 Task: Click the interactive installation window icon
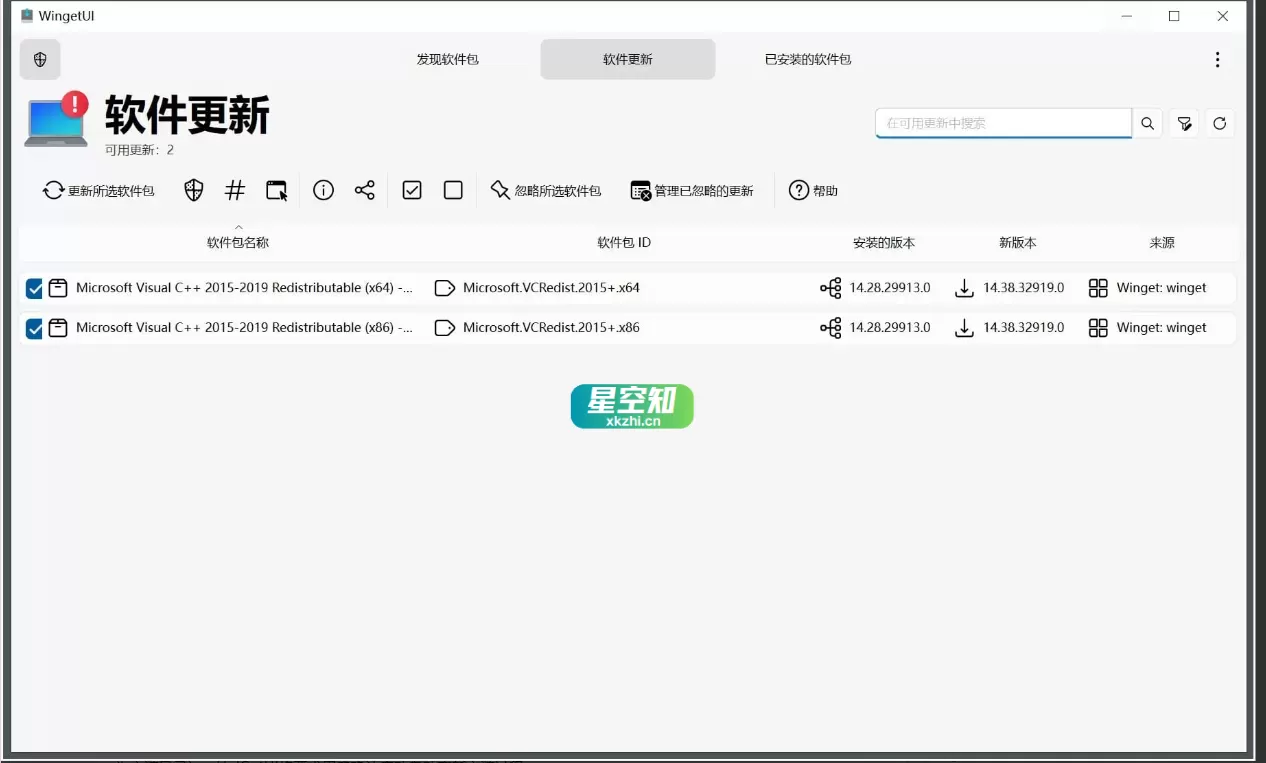tap(277, 190)
